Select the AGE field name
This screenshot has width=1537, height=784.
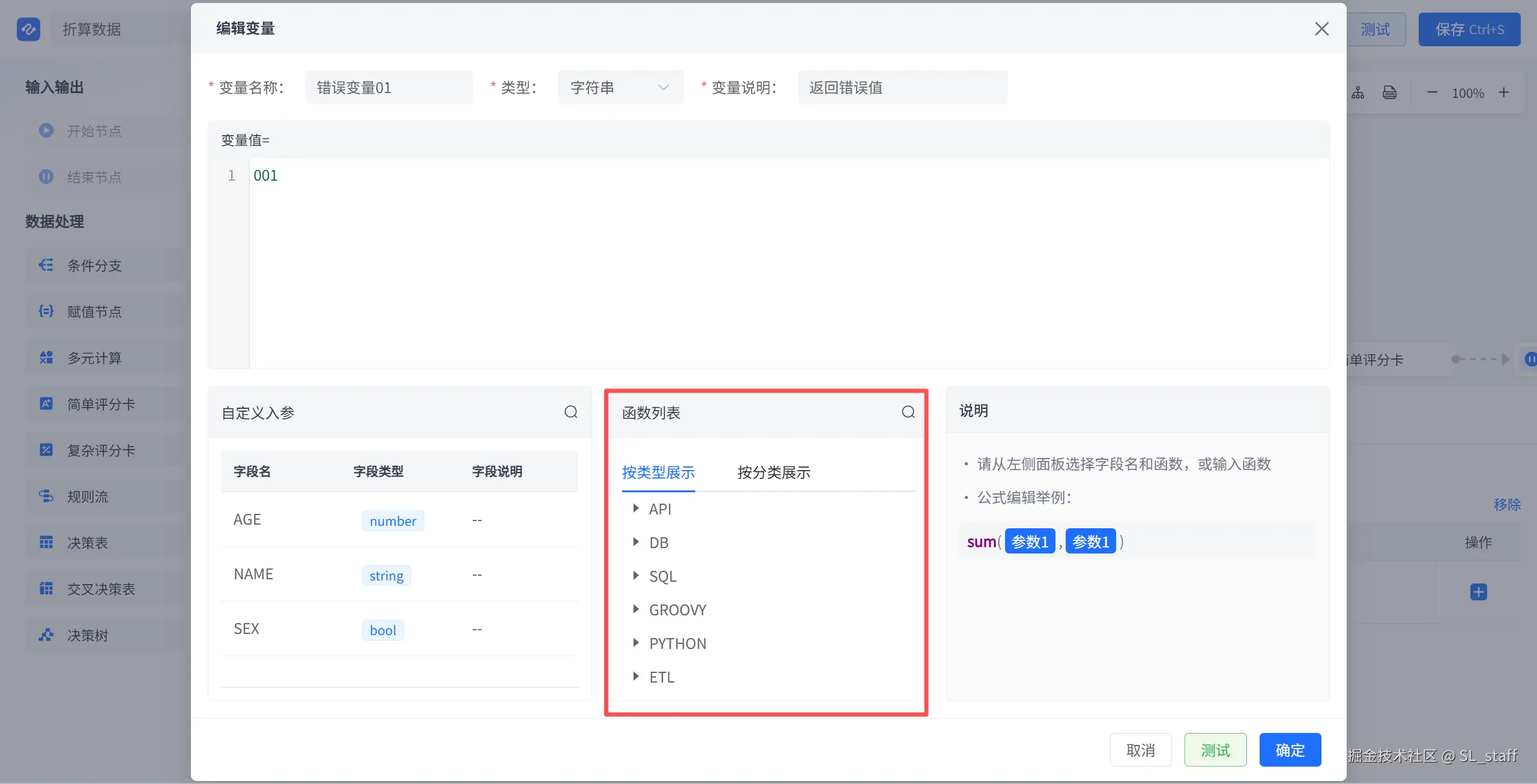click(x=247, y=519)
